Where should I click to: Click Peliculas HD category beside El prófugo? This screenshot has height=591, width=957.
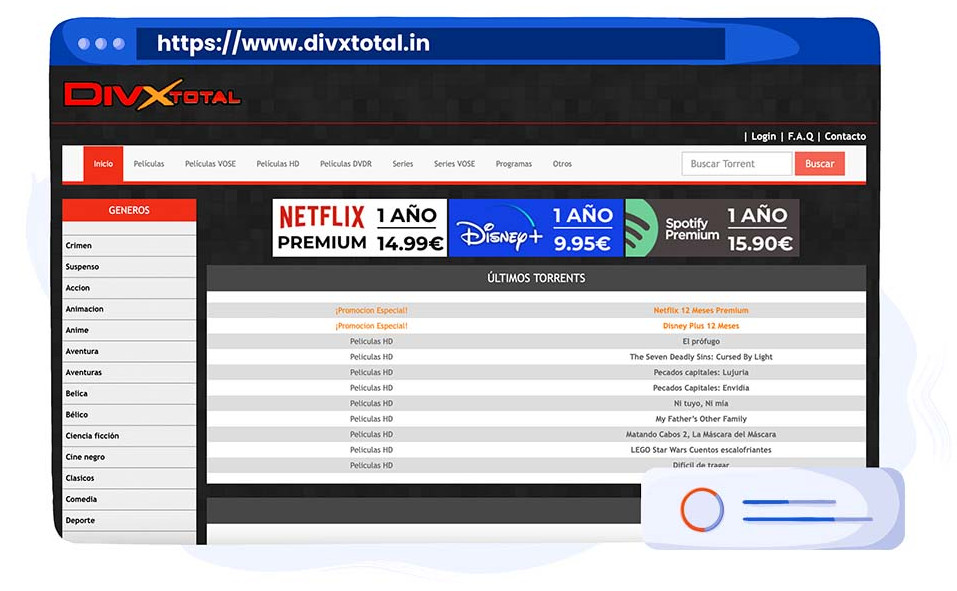click(x=371, y=341)
